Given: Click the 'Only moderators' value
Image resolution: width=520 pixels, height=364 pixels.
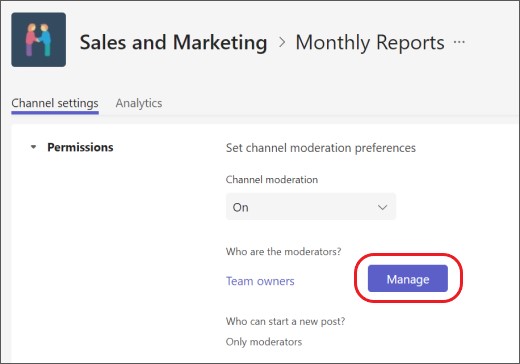Looking at the screenshot, I should coord(264,342).
